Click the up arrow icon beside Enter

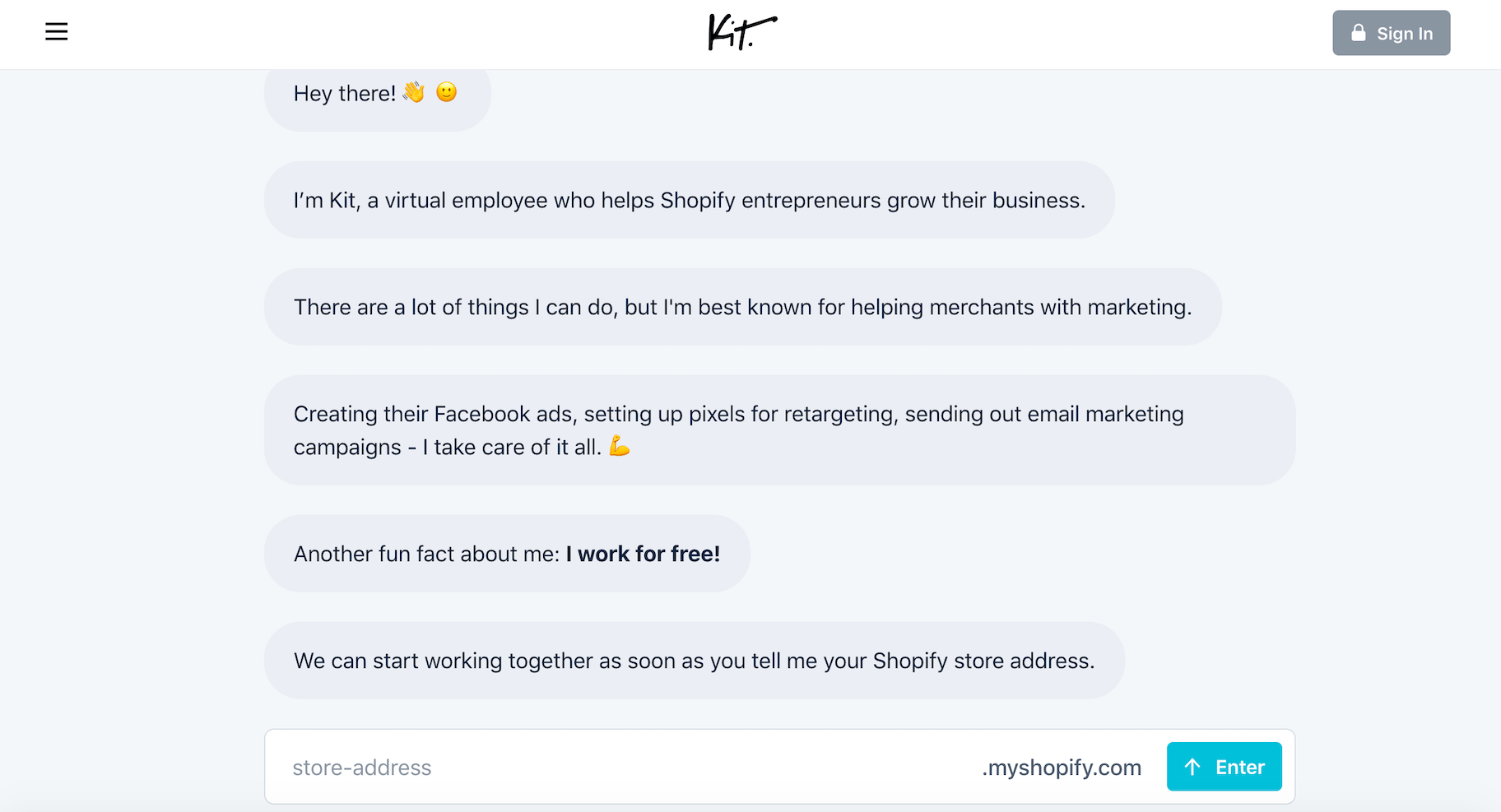[1192, 767]
